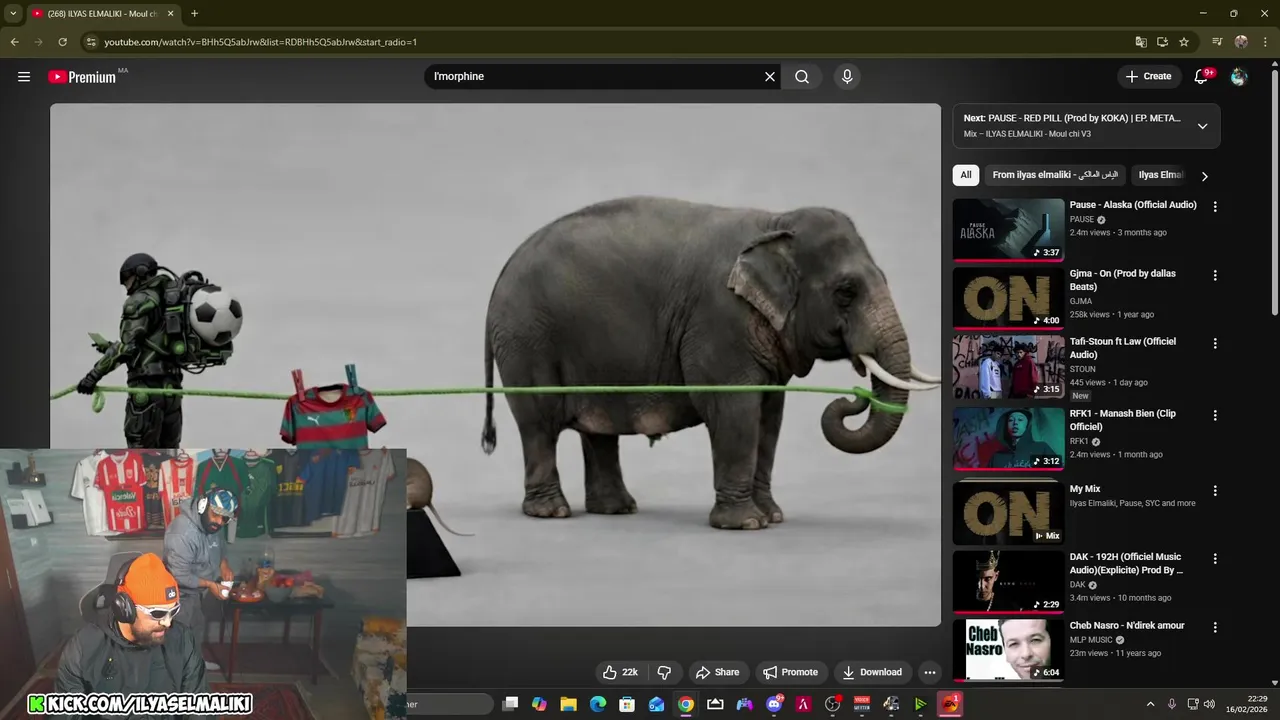1280x720 pixels.
Task: Open Microsoft Edge on taskbar
Action: tap(598, 704)
